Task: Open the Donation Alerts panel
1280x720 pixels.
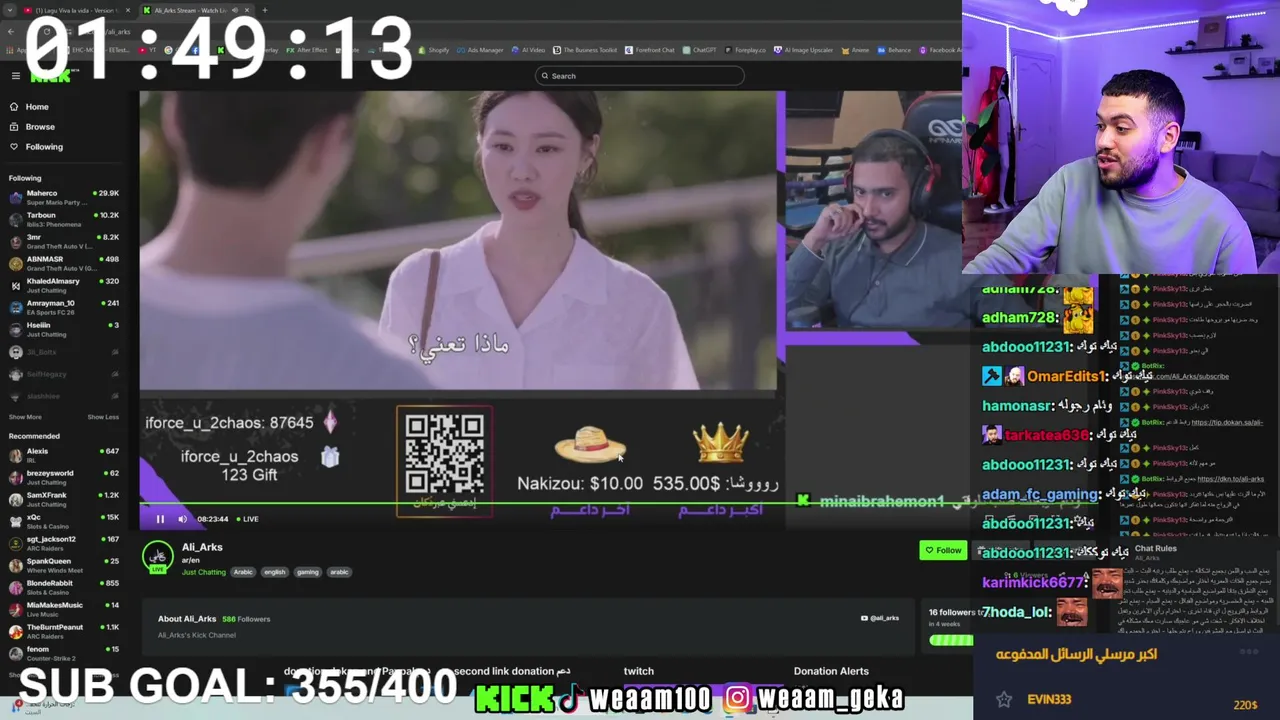Action: coord(831,671)
